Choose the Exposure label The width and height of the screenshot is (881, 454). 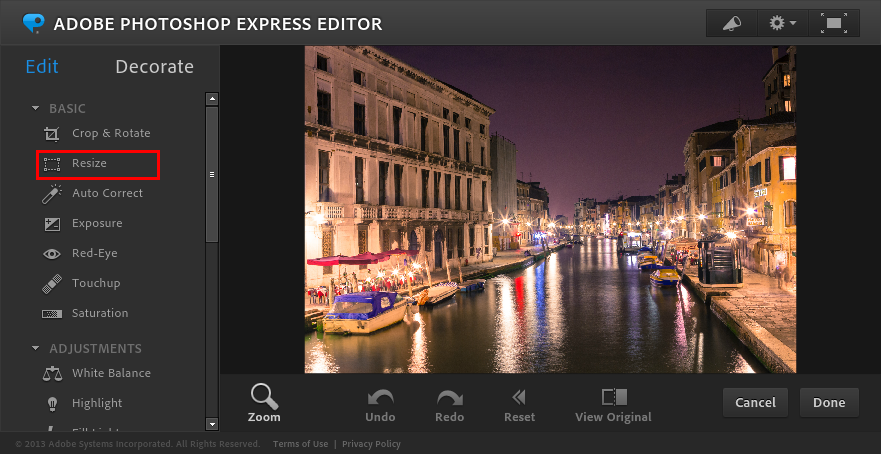click(x=97, y=224)
